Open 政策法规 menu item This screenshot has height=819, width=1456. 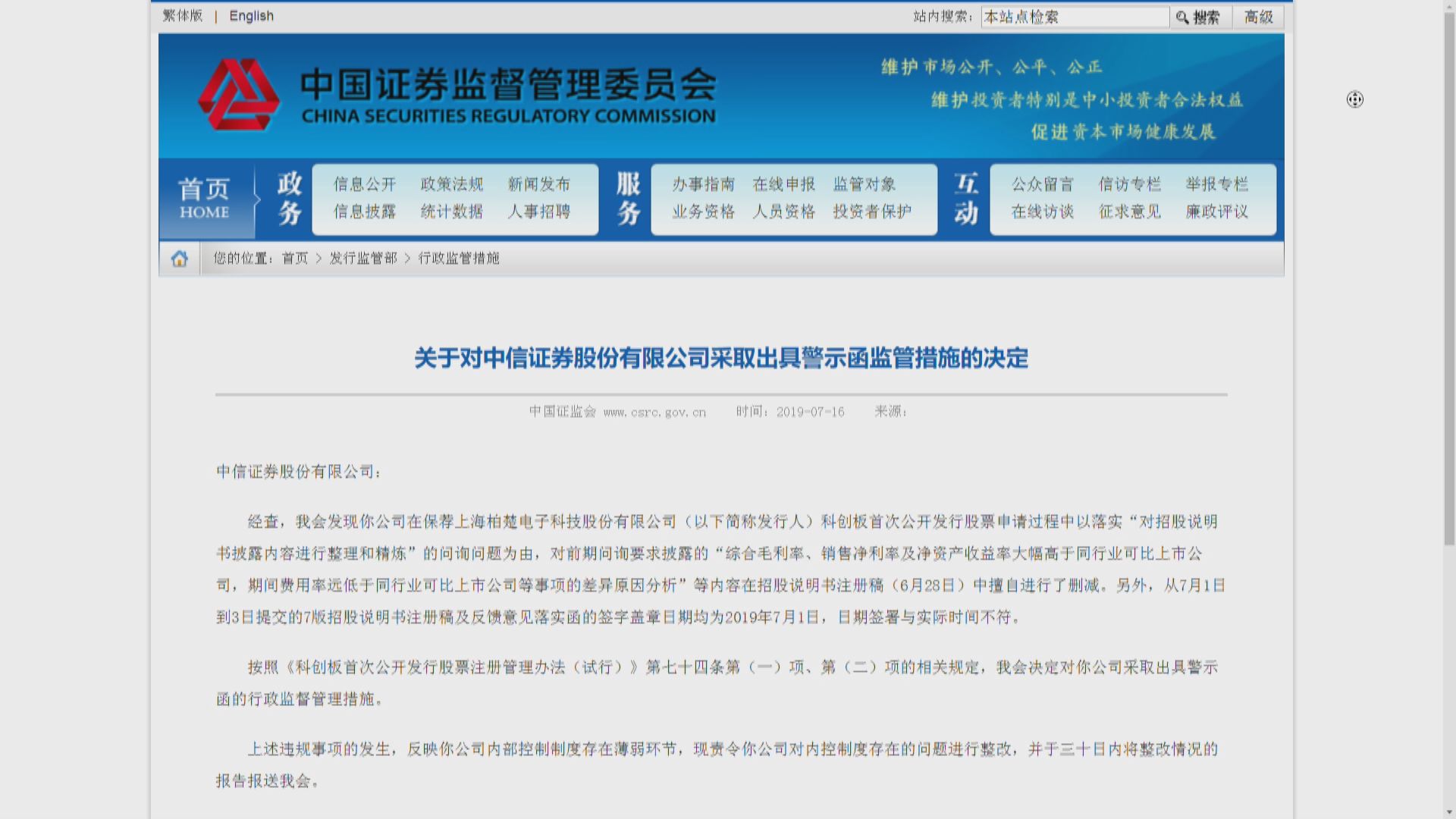[452, 184]
